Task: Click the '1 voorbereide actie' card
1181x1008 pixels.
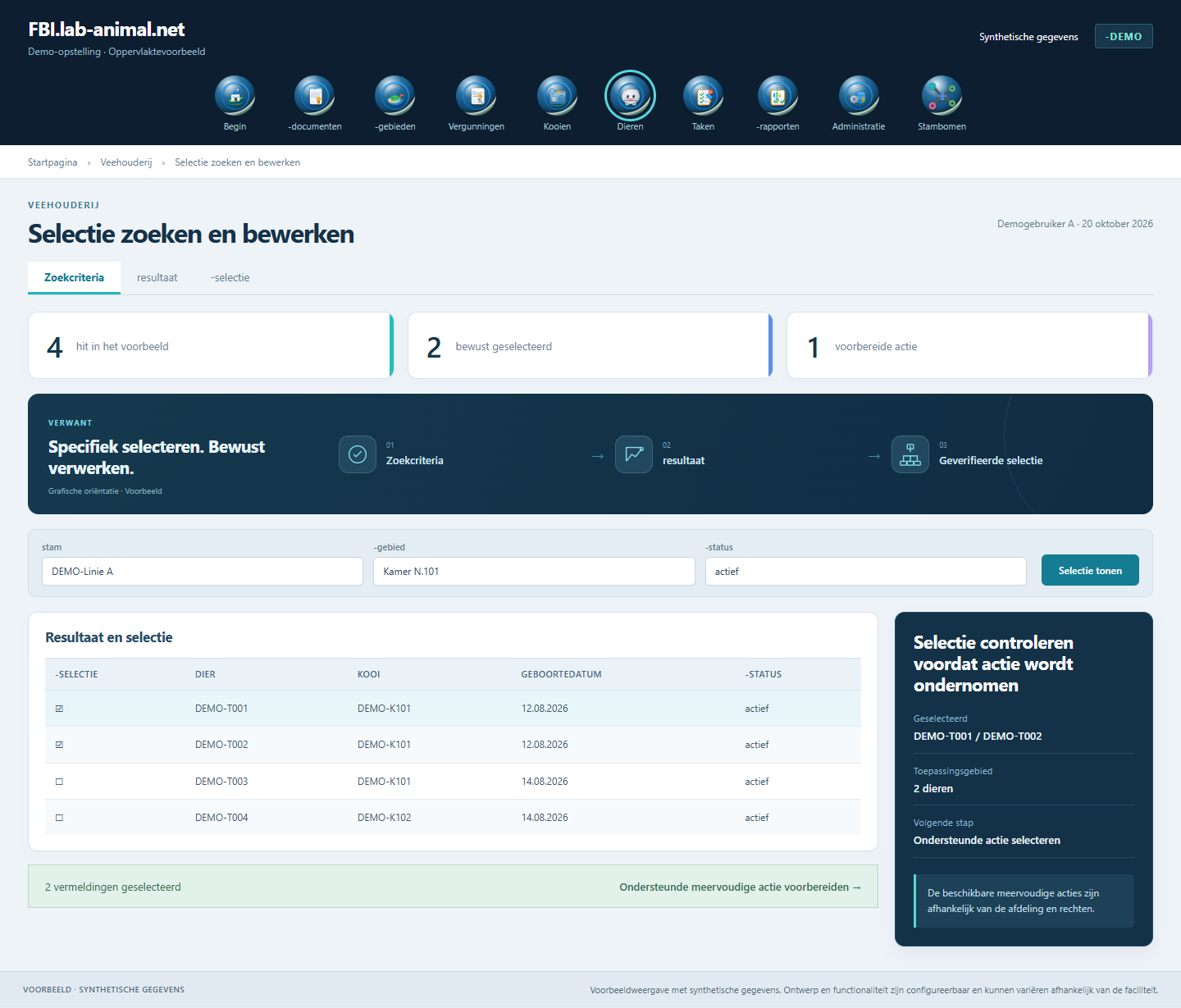Action: point(969,345)
